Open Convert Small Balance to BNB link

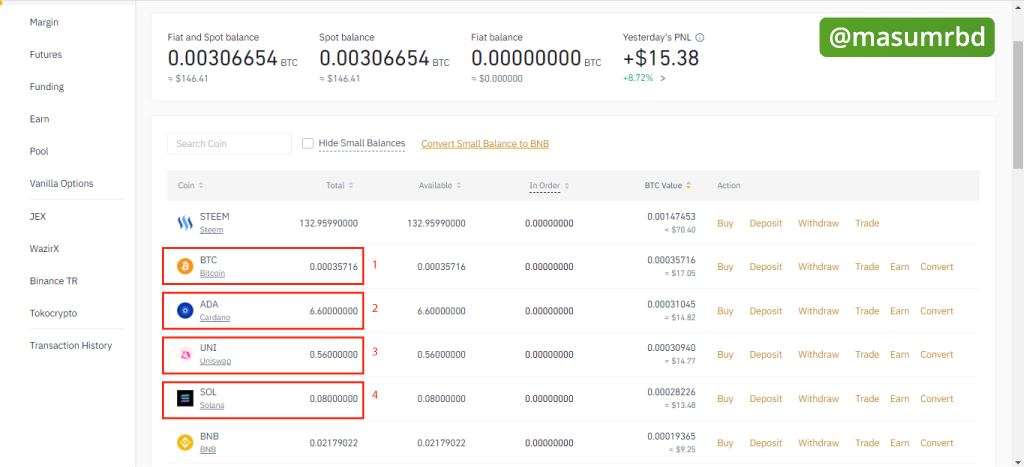[x=485, y=144]
